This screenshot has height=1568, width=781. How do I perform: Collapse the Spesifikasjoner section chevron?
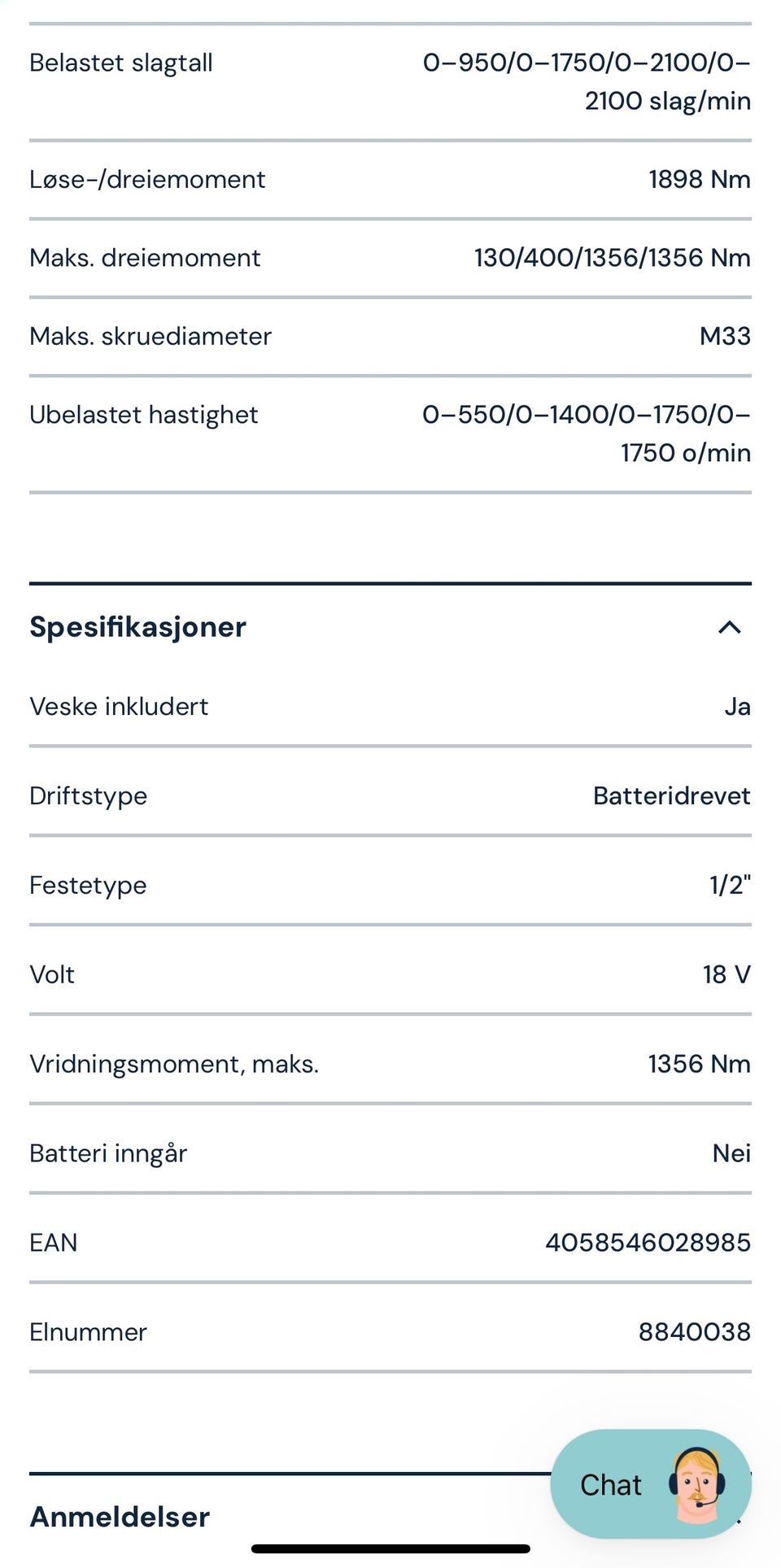pos(729,627)
